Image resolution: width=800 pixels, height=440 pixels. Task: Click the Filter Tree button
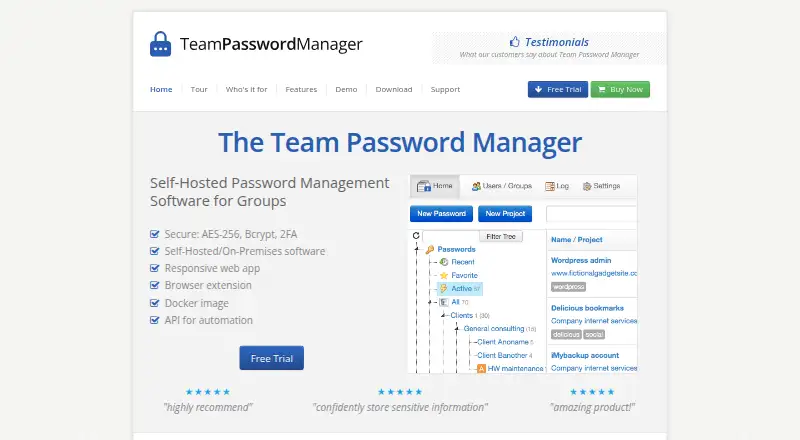click(501, 236)
